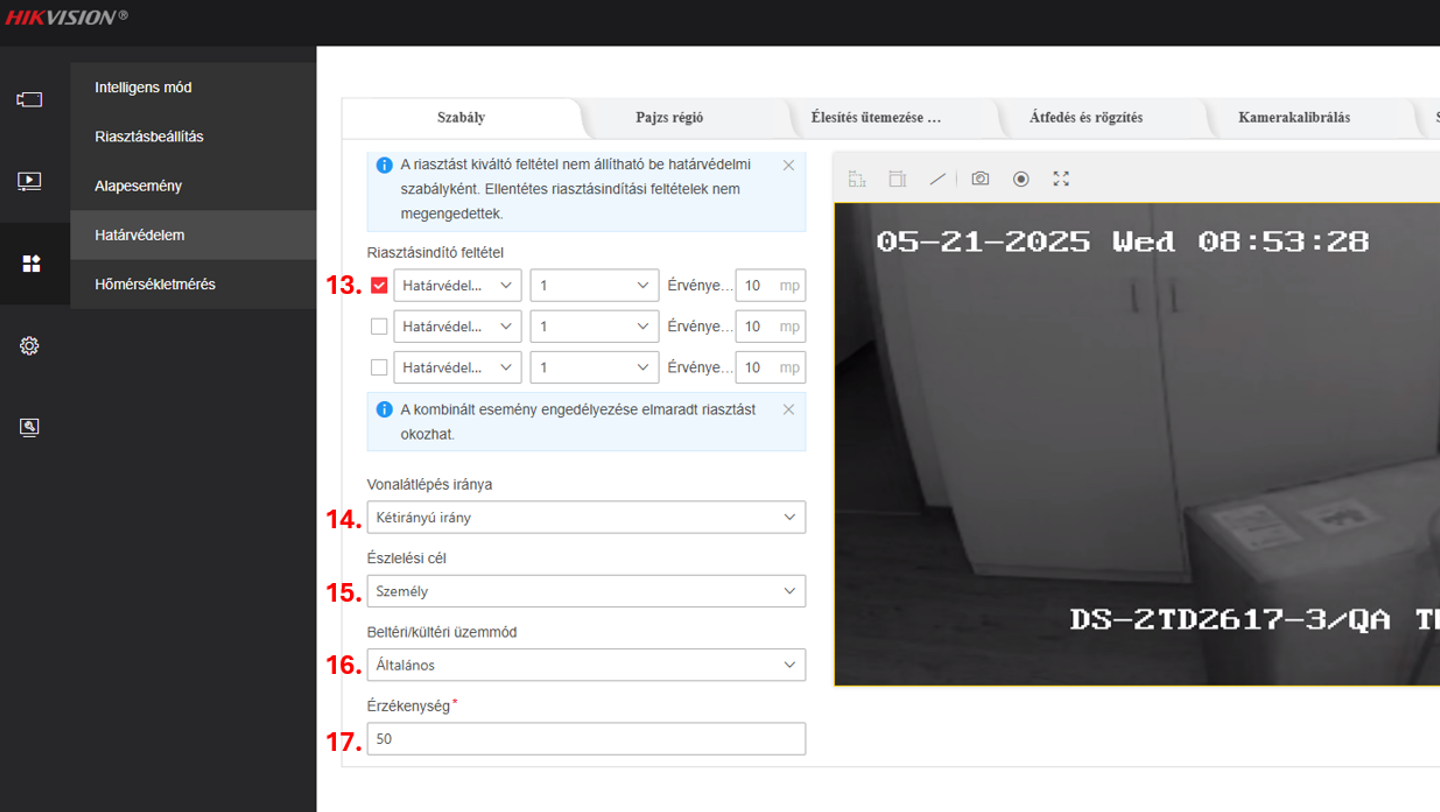Capture a snapshot with camera icon
Image resolution: width=1440 pixels, height=812 pixels.
[980, 179]
